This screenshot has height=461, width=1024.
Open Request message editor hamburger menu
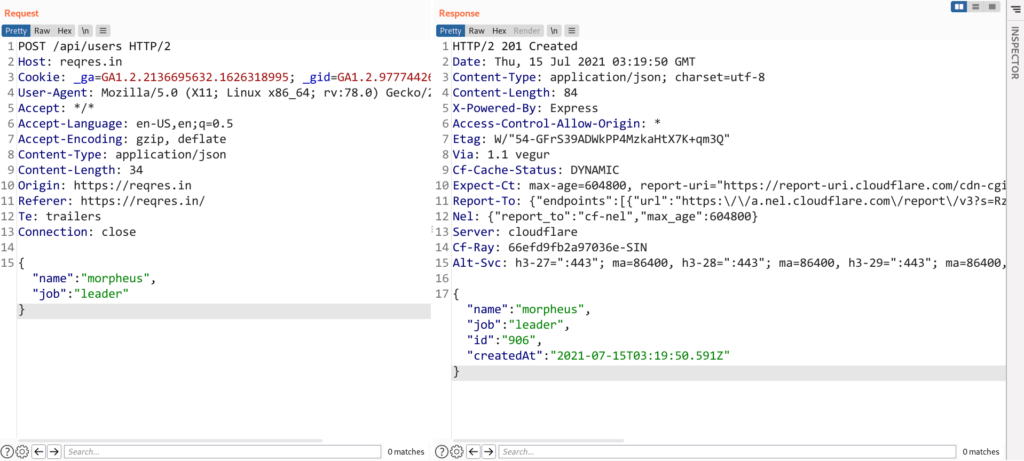click(104, 30)
